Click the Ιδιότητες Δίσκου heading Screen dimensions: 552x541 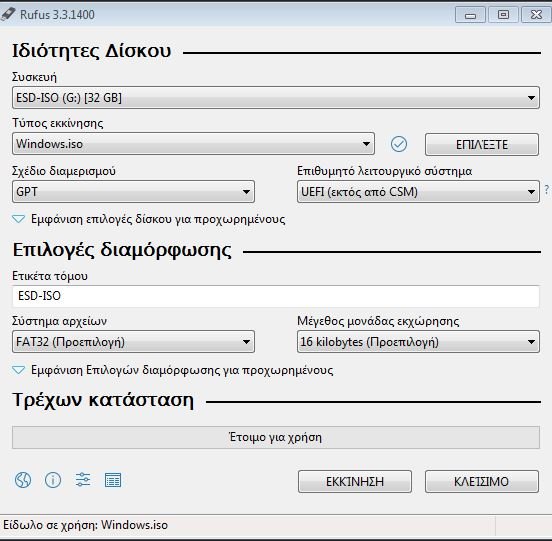click(92, 51)
